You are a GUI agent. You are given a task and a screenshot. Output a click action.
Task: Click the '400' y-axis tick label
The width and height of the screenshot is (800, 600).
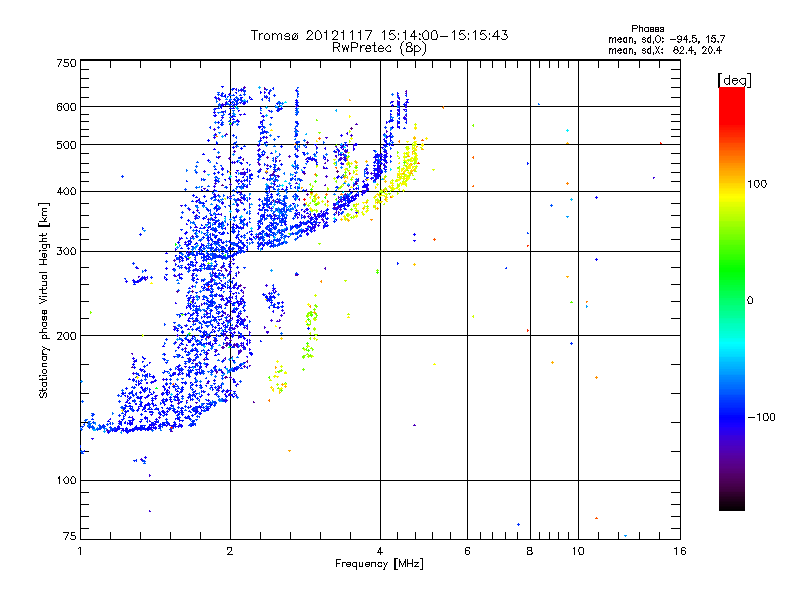tap(66, 192)
